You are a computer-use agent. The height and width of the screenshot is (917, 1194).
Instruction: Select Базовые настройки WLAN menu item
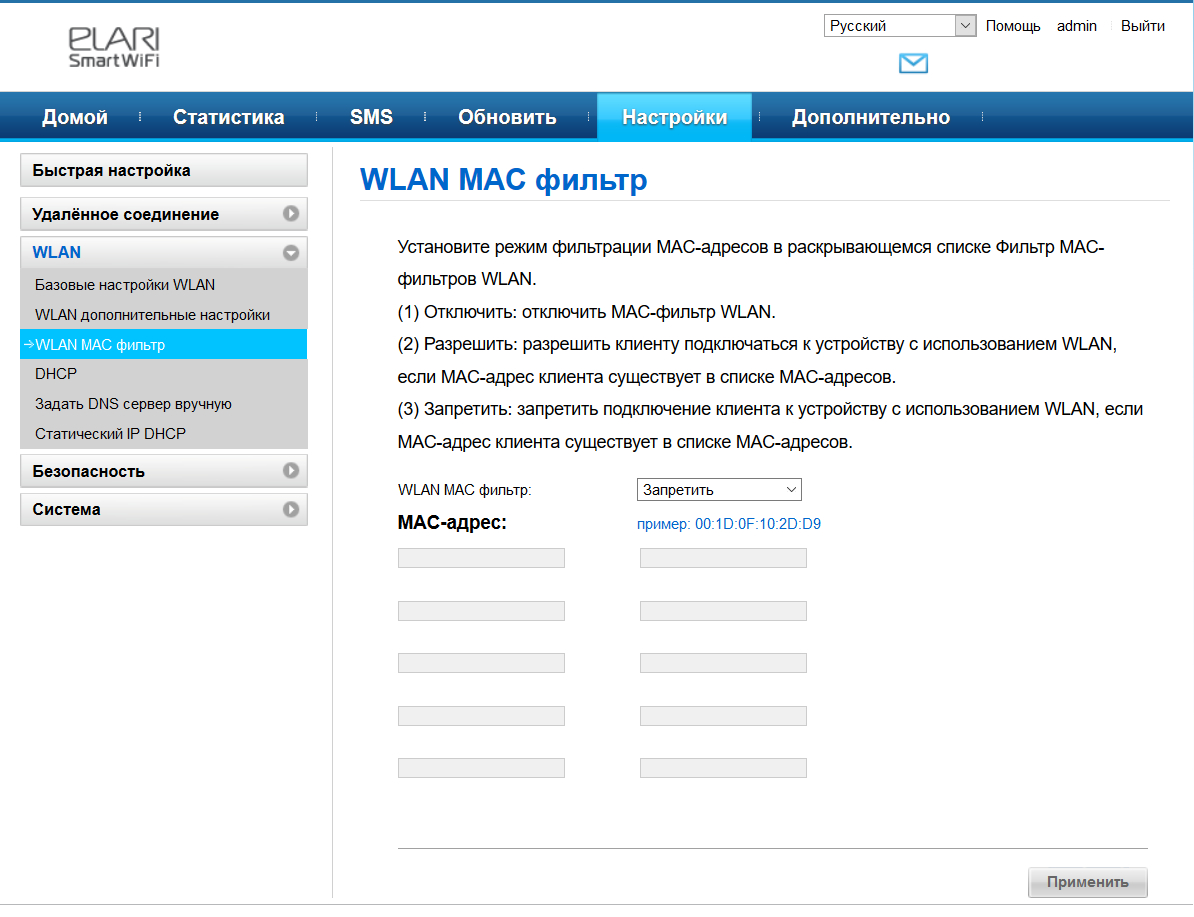click(x=125, y=285)
